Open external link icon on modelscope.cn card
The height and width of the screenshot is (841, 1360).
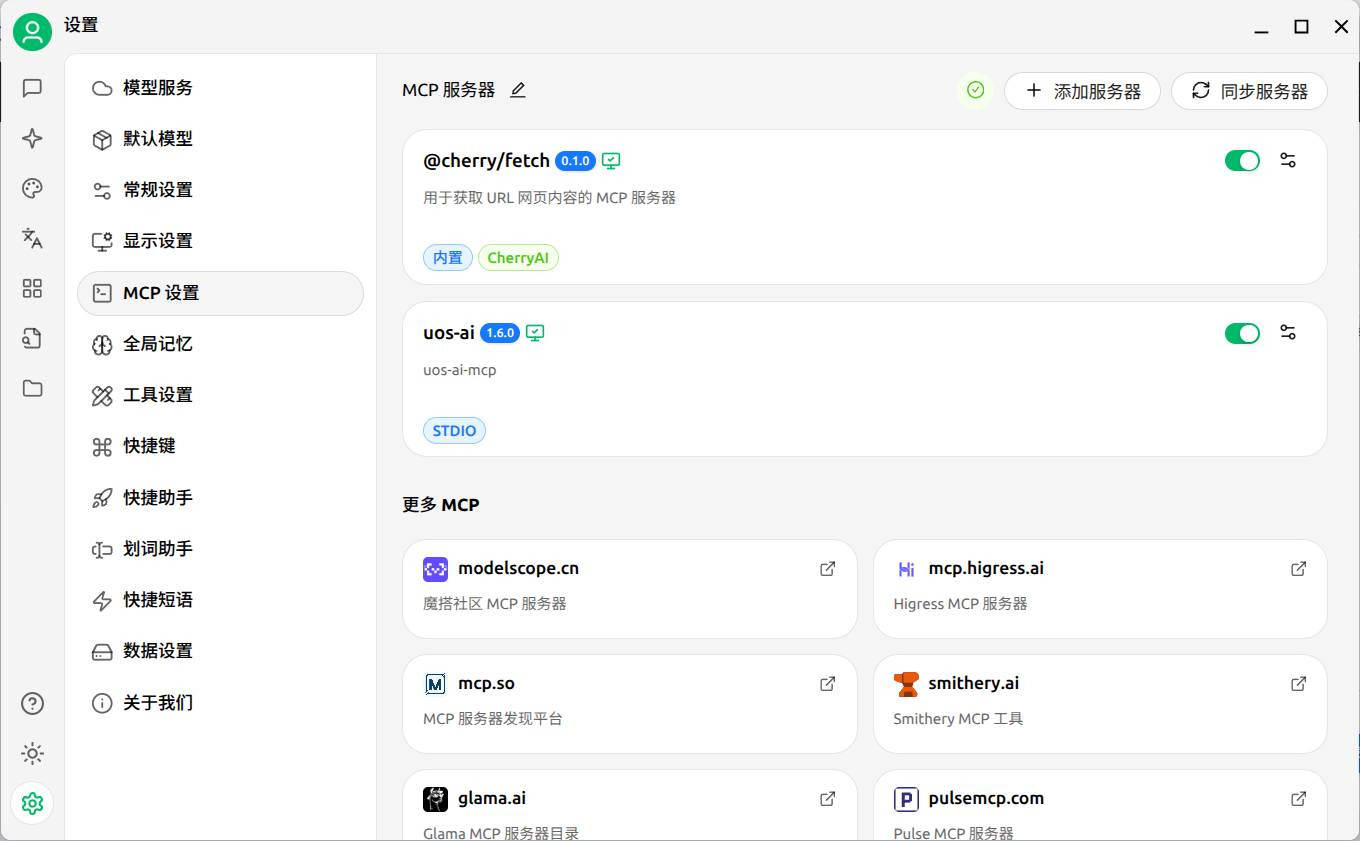pyautogui.click(x=828, y=569)
